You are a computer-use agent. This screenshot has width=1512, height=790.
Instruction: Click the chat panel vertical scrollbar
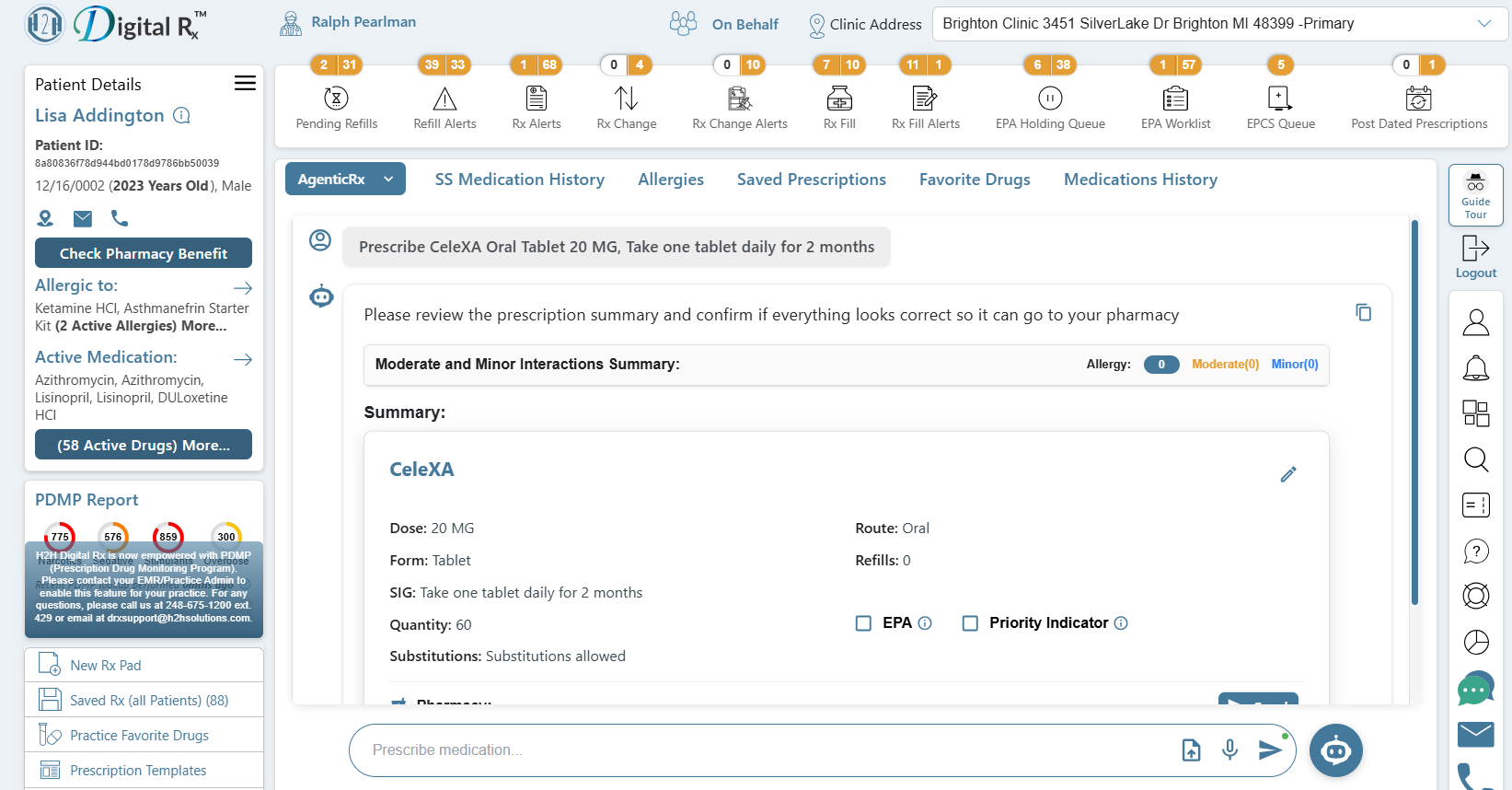click(1414, 412)
